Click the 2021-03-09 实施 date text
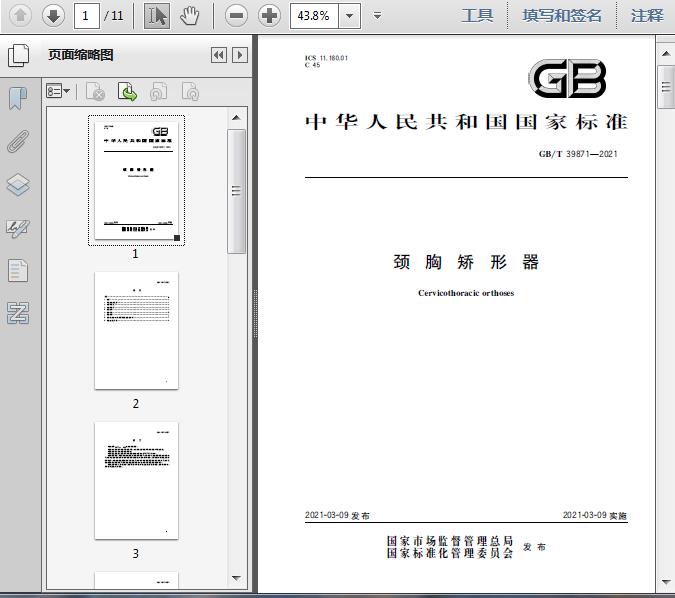 (595, 515)
